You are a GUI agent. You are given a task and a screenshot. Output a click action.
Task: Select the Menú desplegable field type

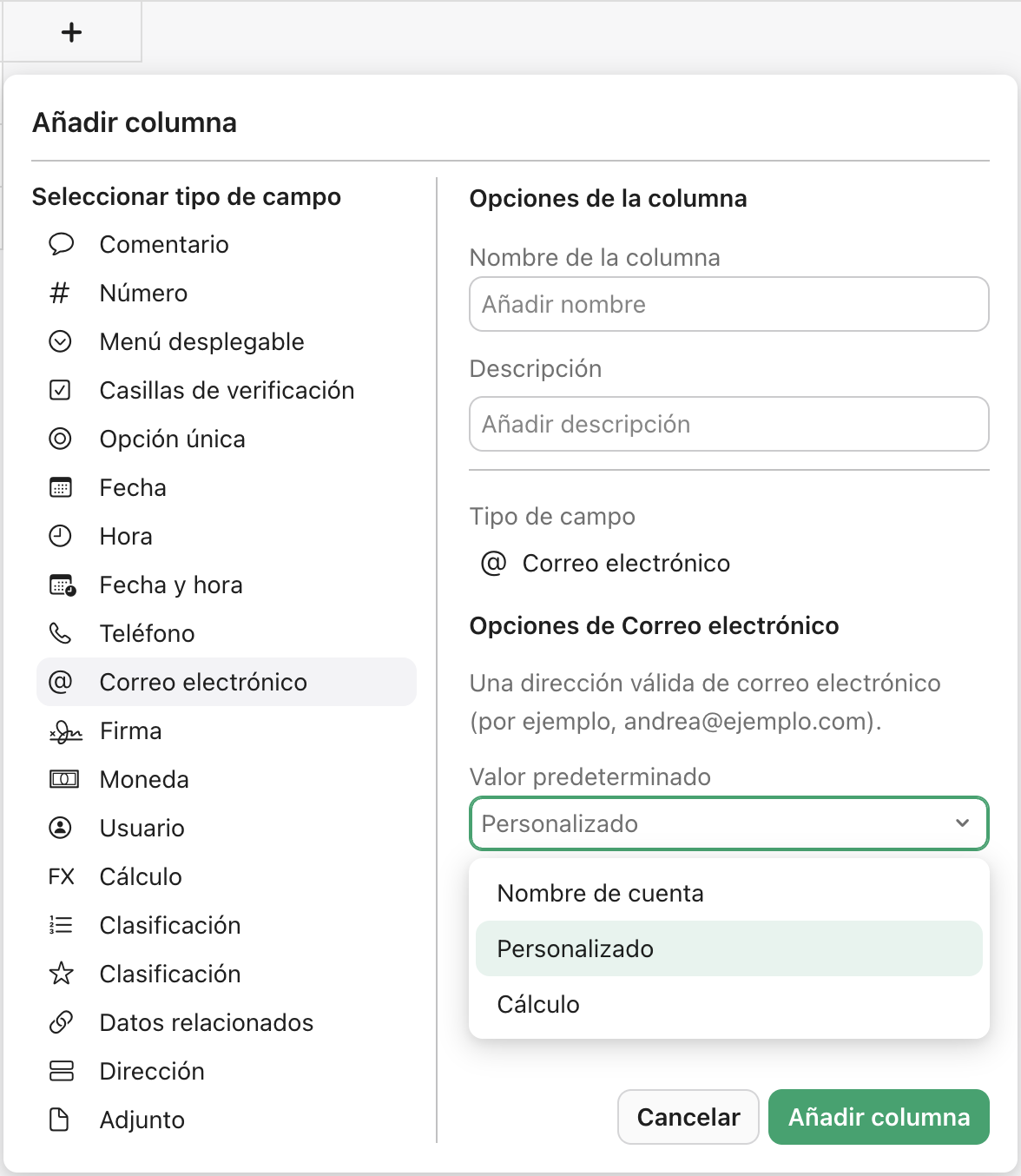tap(201, 341)
